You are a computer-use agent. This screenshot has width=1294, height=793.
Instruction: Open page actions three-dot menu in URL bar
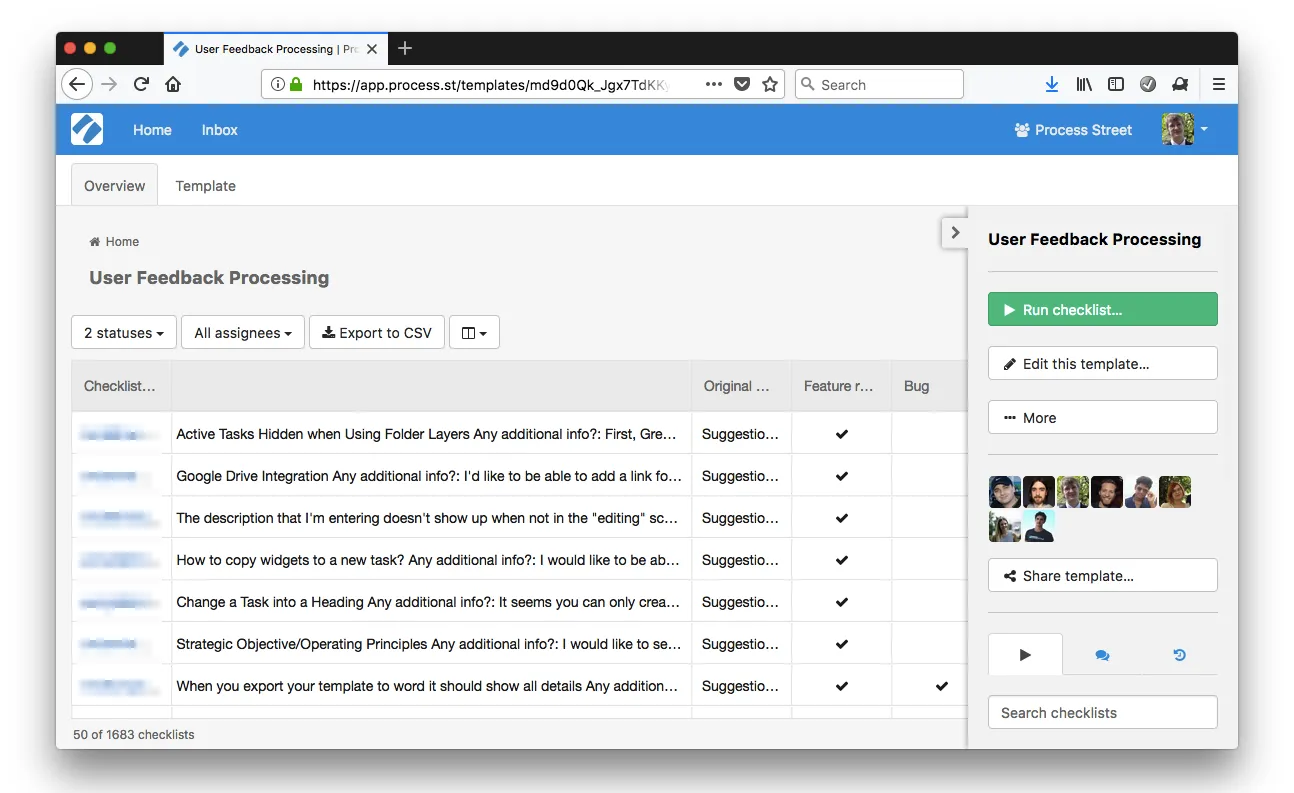[x=714, y=84]
